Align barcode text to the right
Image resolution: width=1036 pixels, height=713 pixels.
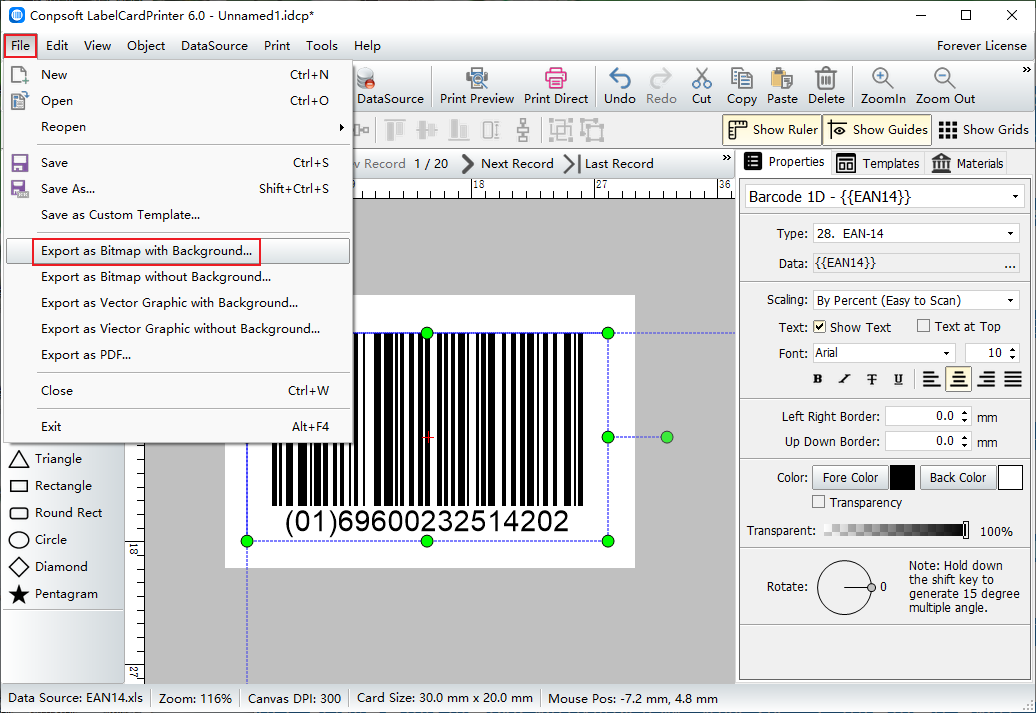pos(986,379)
